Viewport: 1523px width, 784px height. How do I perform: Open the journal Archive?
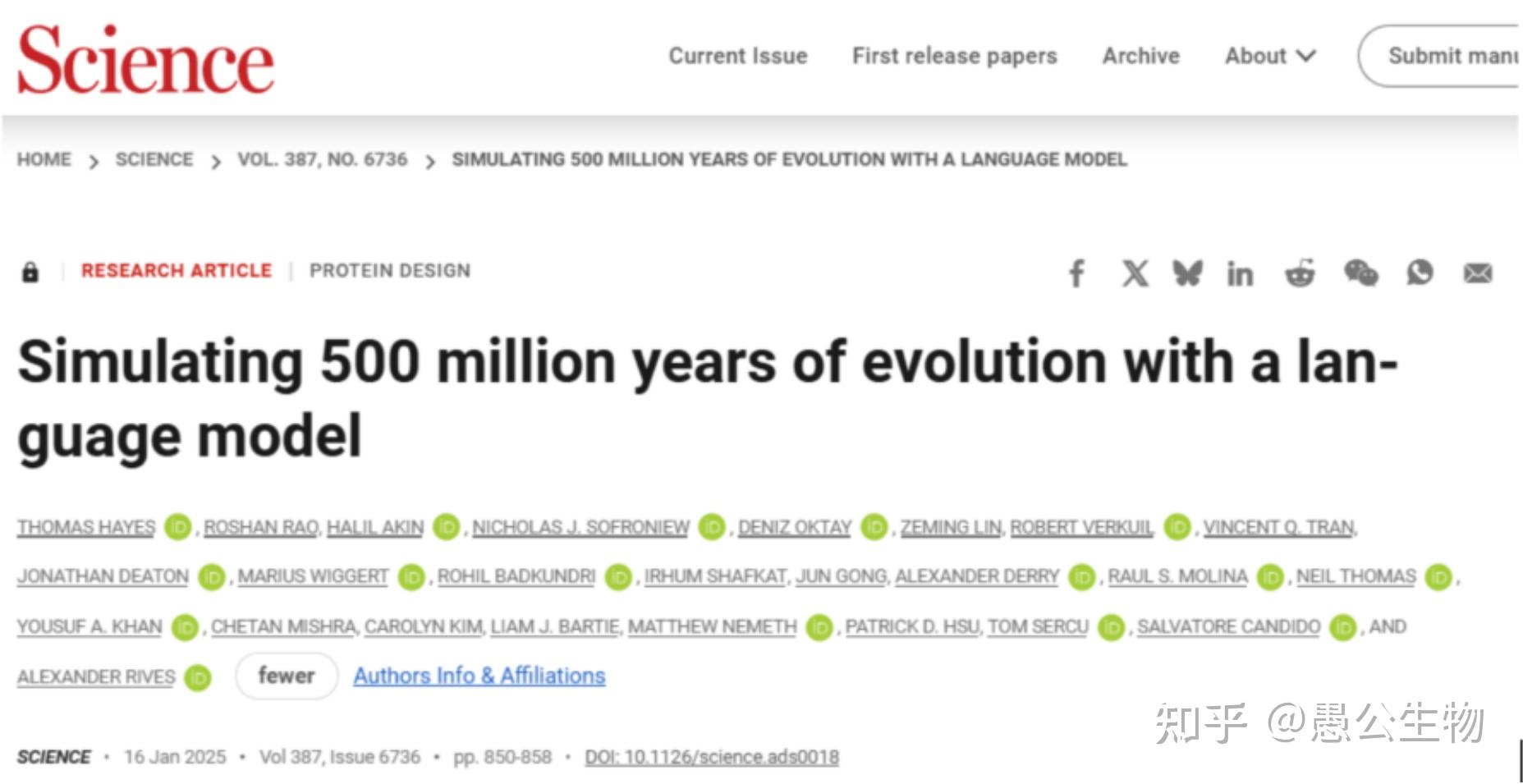pyautogui.click(x=1140, y=56)
